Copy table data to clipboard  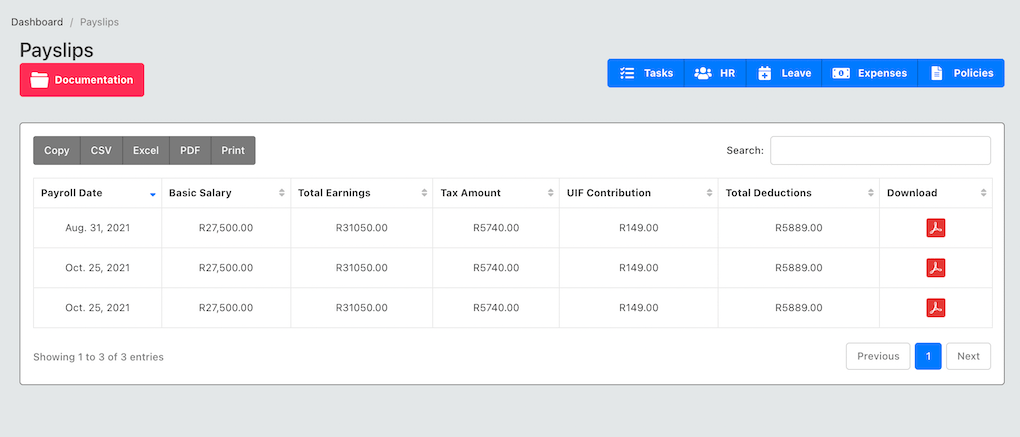(x=57, y=150)
